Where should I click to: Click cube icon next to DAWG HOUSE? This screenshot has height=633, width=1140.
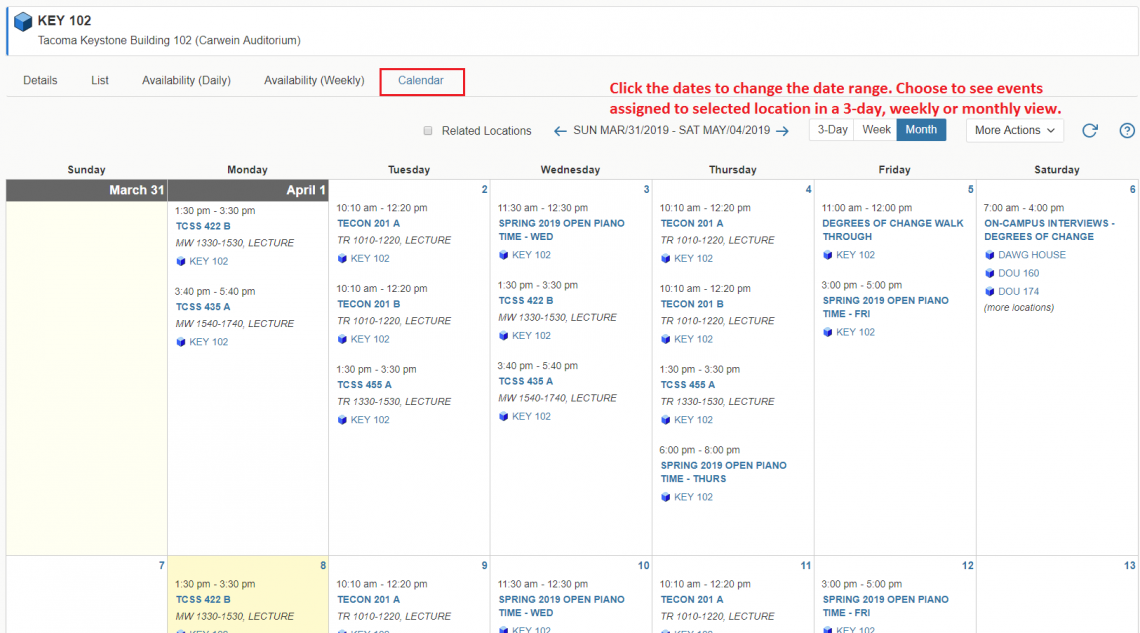[989, 255]
